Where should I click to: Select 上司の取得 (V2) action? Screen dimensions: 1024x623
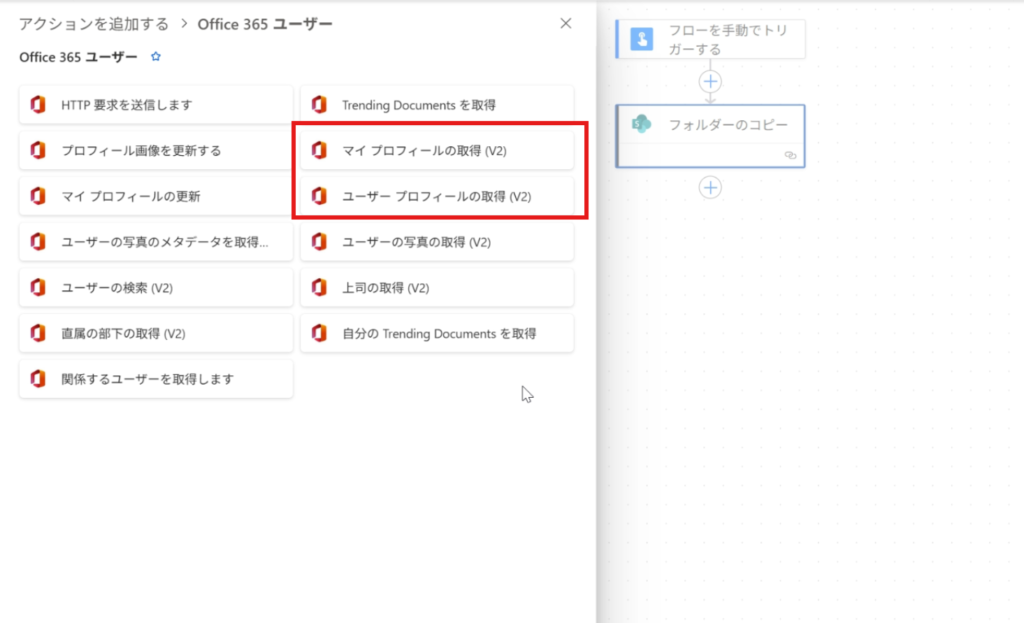tap(437, 288)
